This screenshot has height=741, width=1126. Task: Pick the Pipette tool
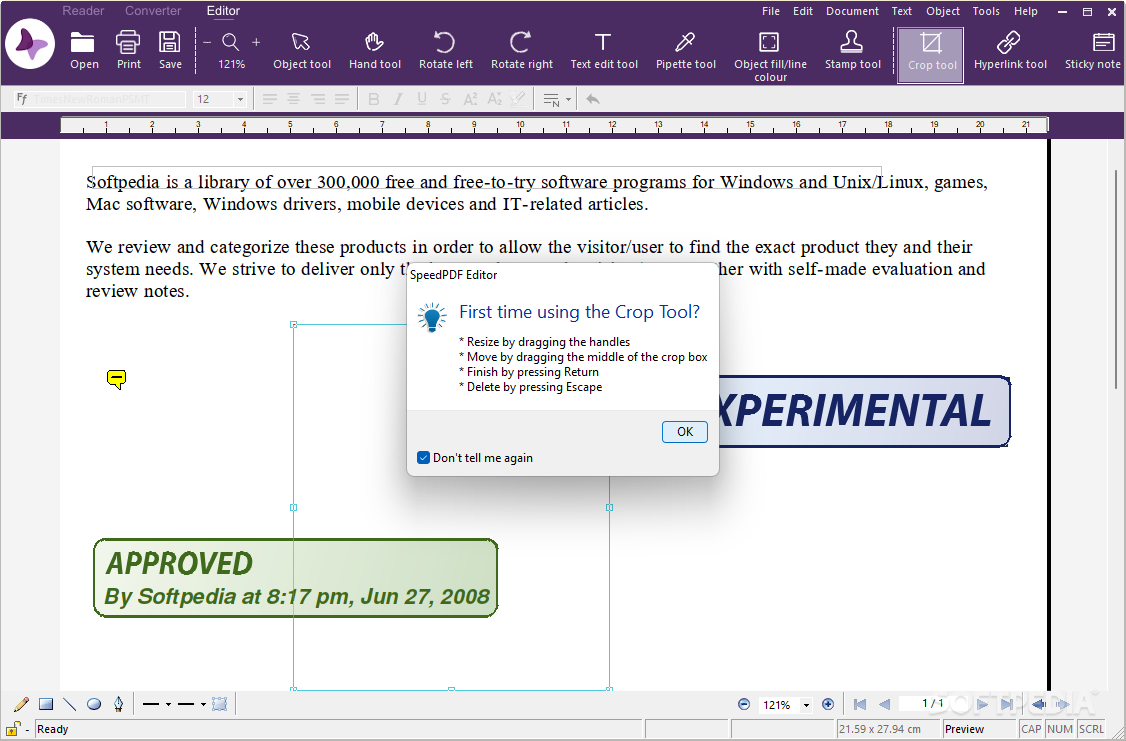pos(686,50)
